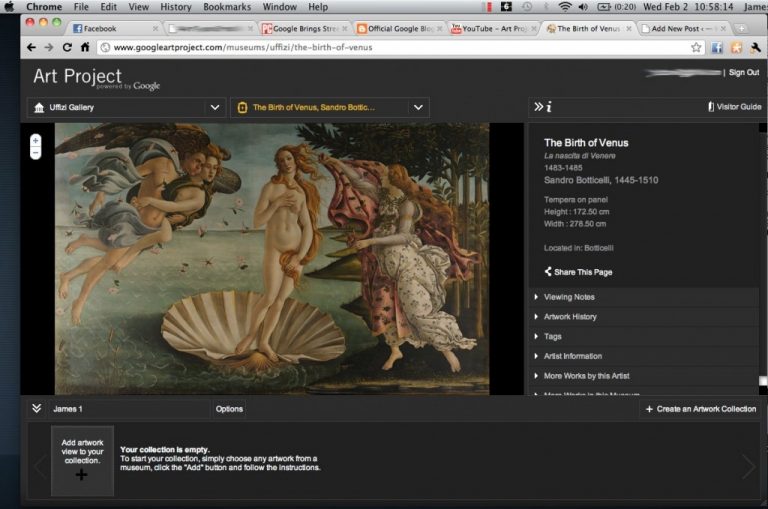Image resolution: width=768 pixels, height=509 pixels.
Task: Open the Edit menu
Action: coord(108,7)
